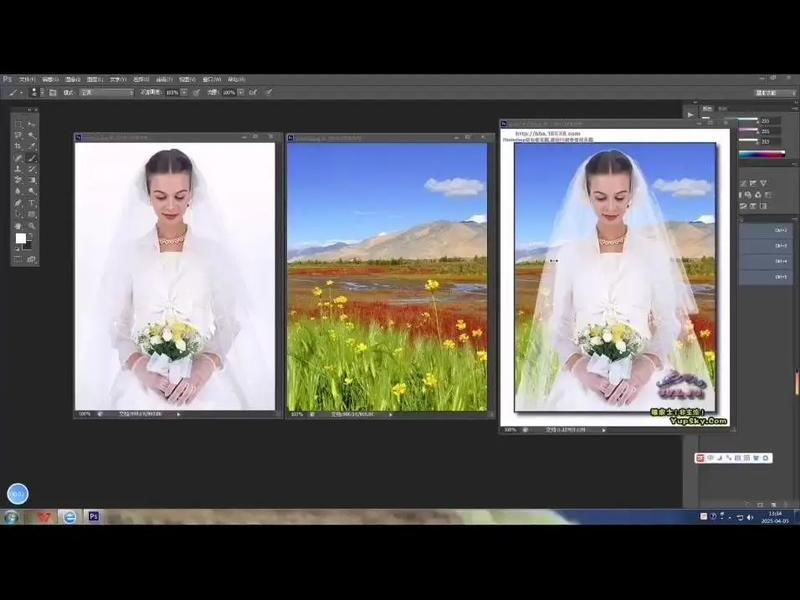Toggle pressure for opacity in options bar
The height and width of the screenshot is (600, 800).
196,92
